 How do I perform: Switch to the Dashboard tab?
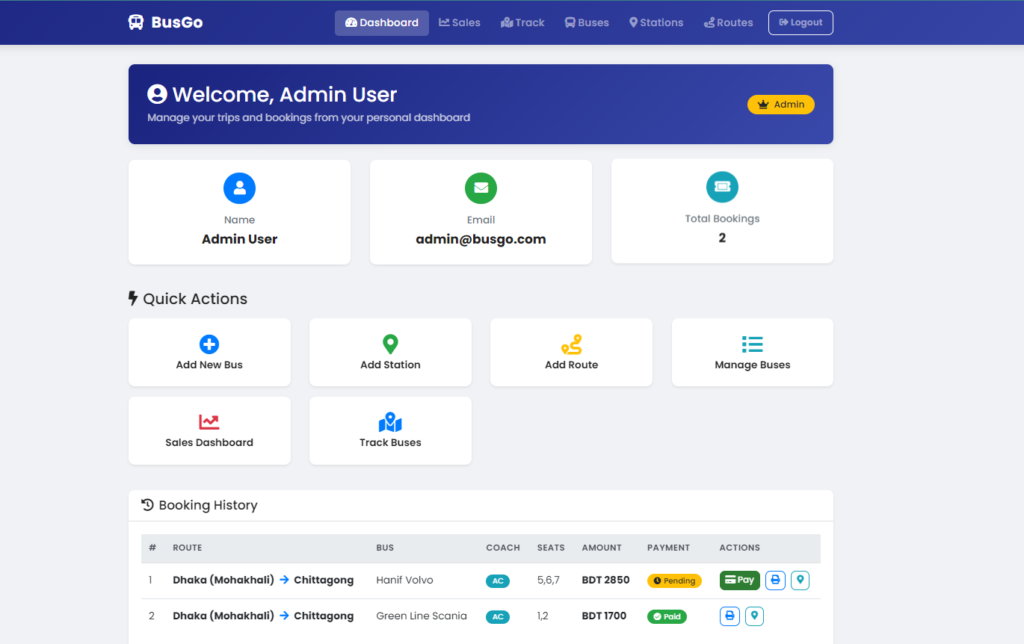(x=381, y=22)
